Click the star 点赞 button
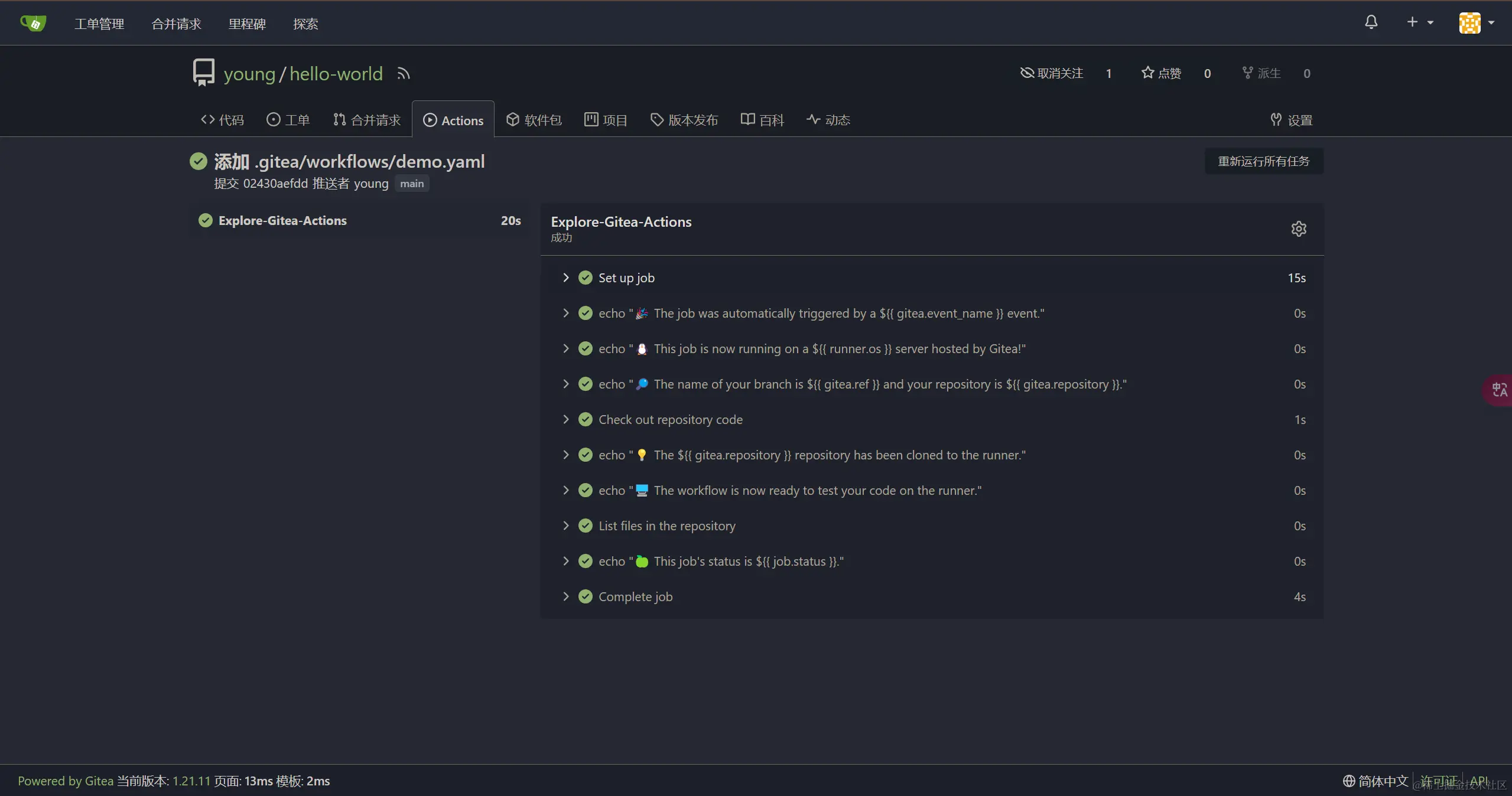This screenshot has width=1512, height=796. point(1161,73)
